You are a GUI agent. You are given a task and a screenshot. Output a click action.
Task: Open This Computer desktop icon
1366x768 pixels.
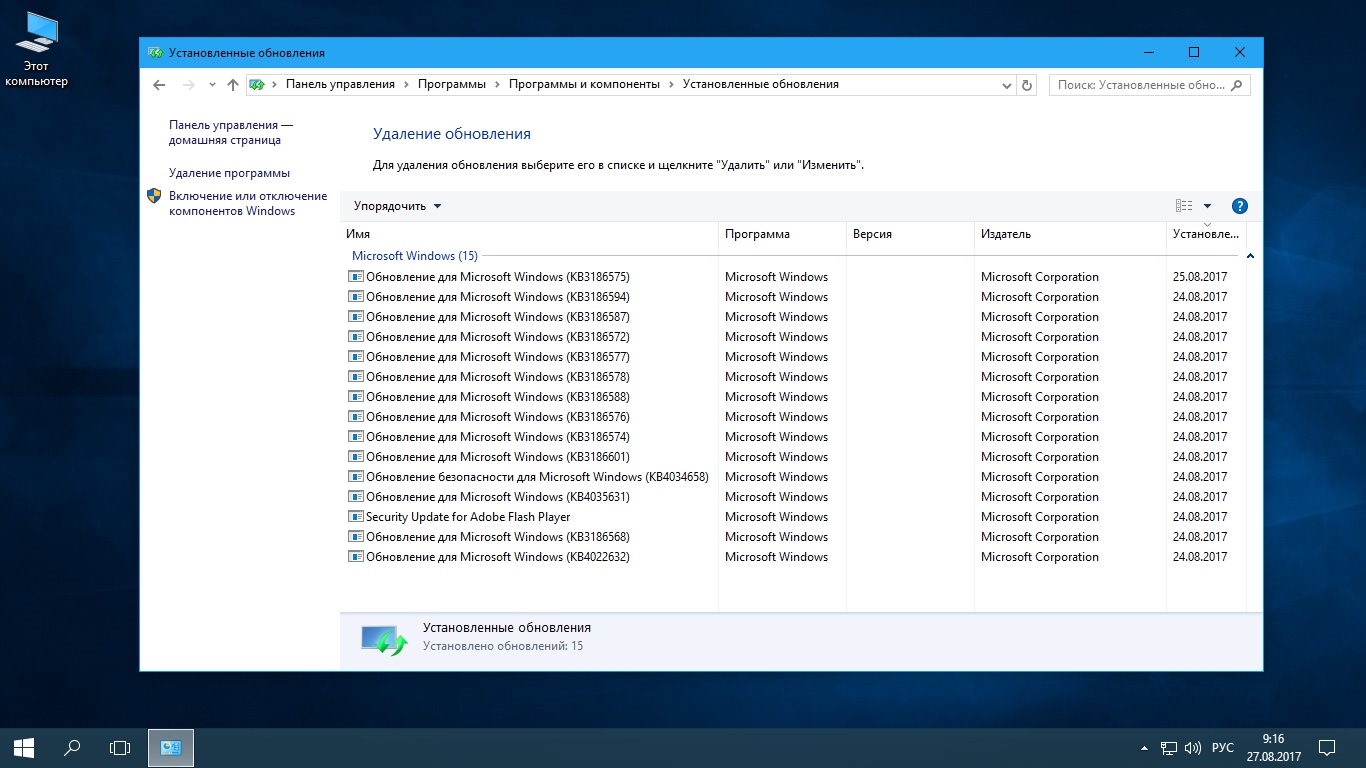(x=36, y=50)
